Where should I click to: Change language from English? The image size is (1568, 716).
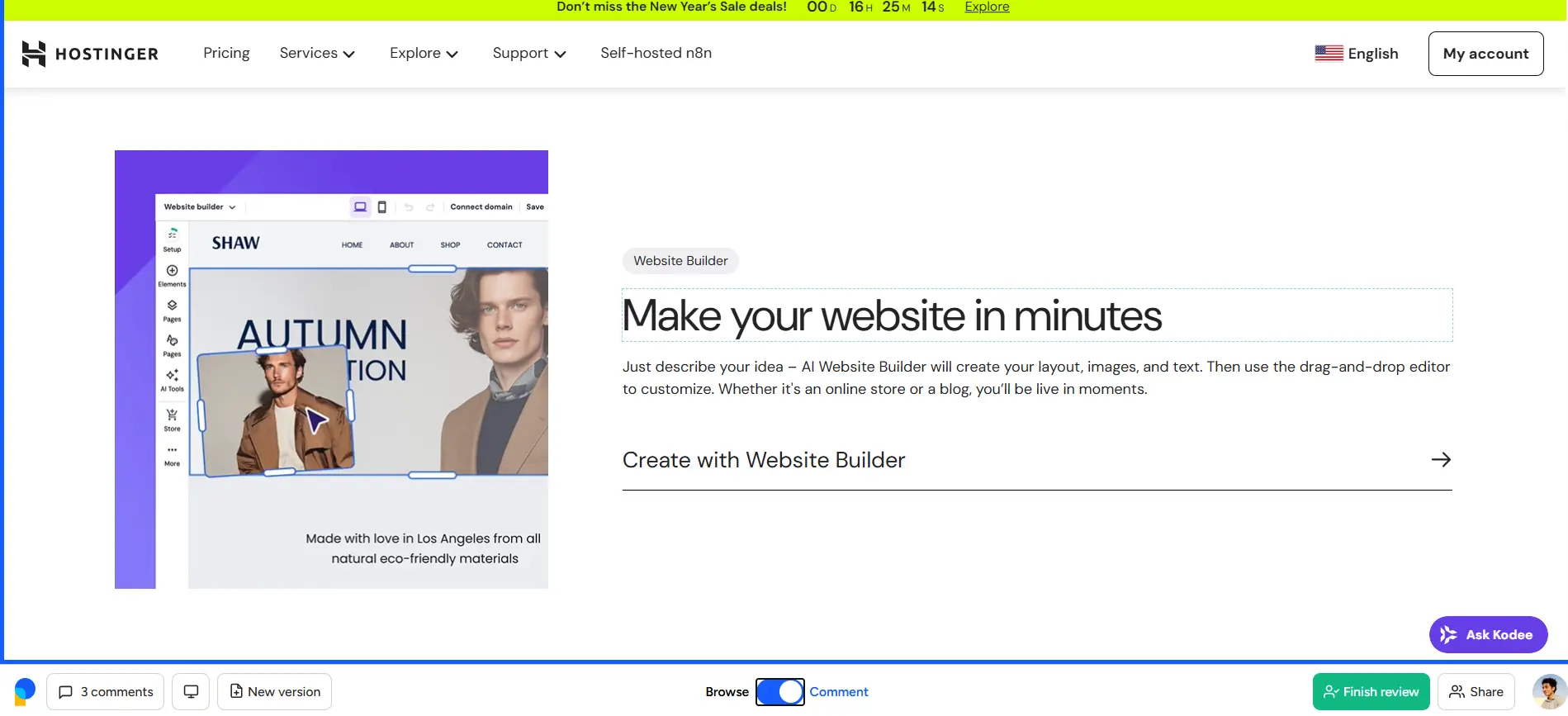point(1373,54)
